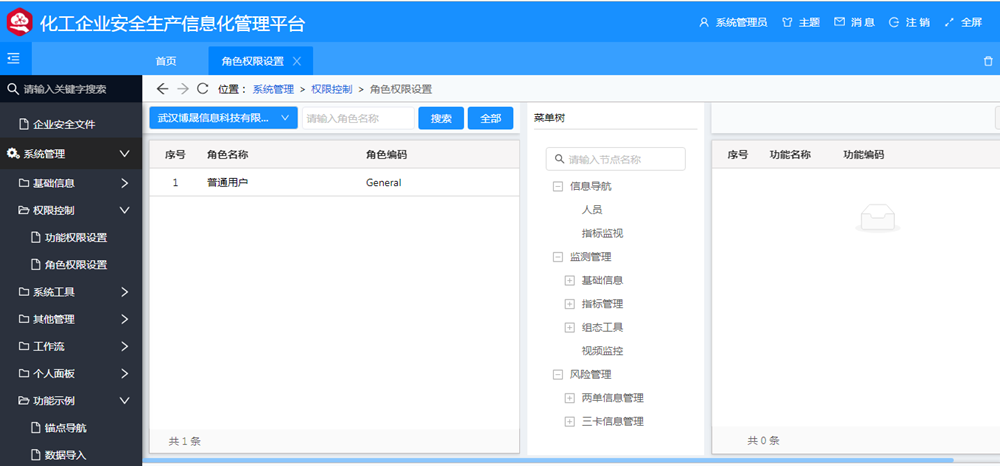Collapse the 信息导航 tree node

click(557, 186)
